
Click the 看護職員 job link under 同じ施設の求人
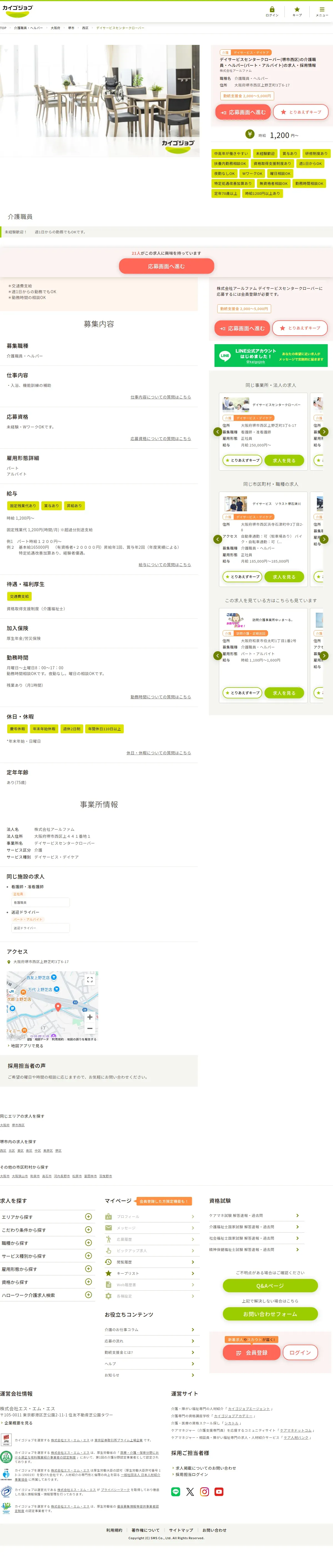click(x=40, y=903)
